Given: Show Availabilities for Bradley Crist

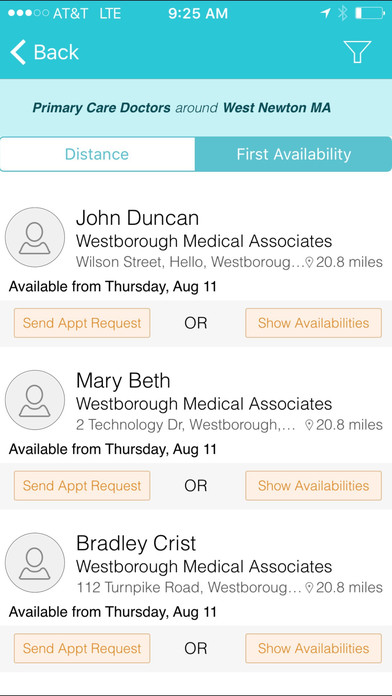Looking at the screenshot, I should (x=313, y=649).
